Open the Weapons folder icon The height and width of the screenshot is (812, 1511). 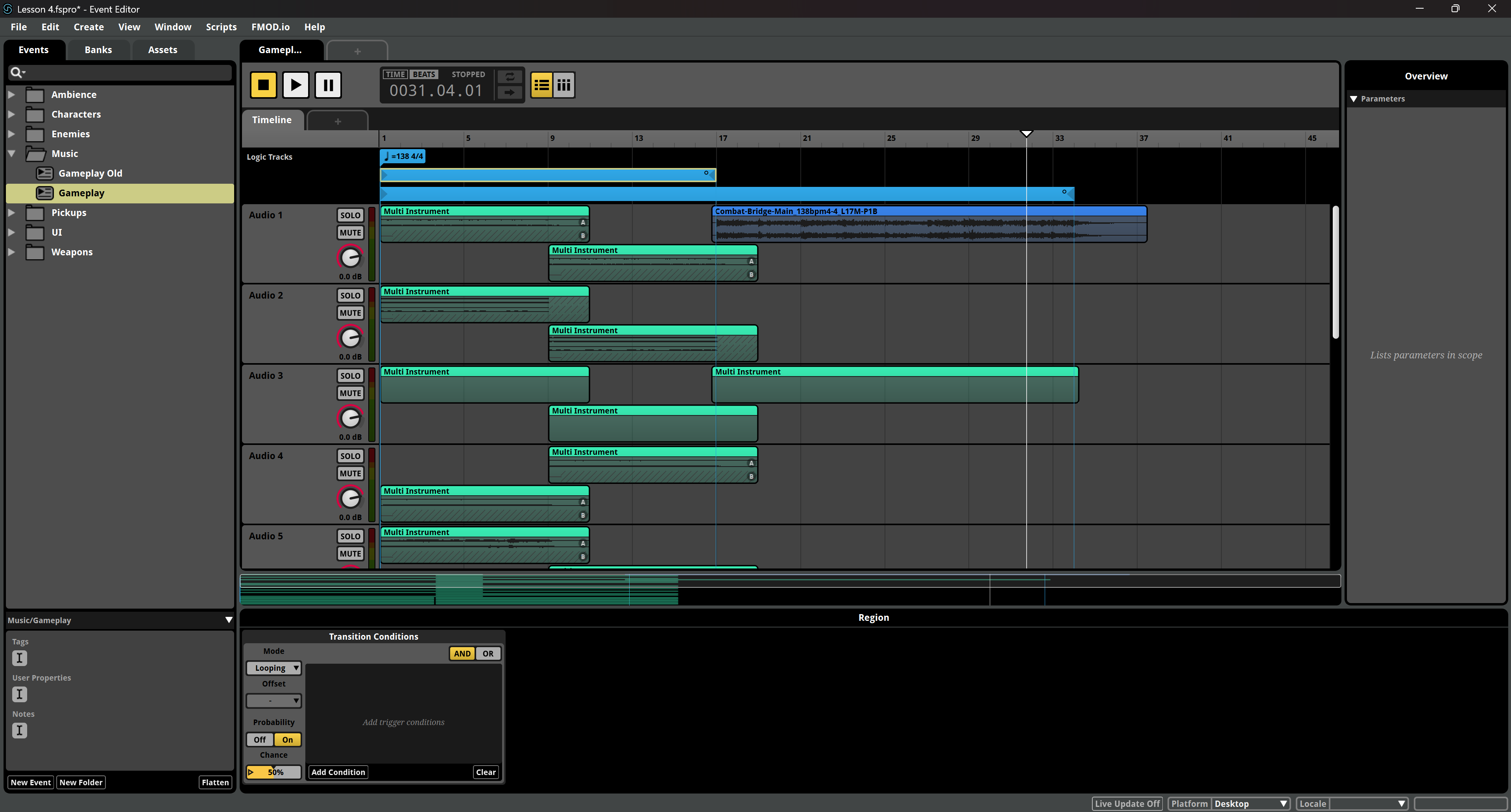point(35,252)
